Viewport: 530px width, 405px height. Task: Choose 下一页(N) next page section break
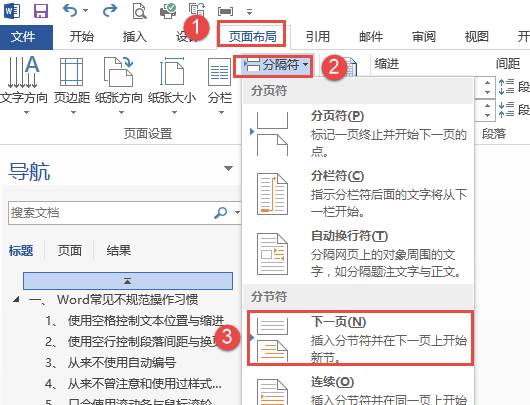tap(360, 338)
